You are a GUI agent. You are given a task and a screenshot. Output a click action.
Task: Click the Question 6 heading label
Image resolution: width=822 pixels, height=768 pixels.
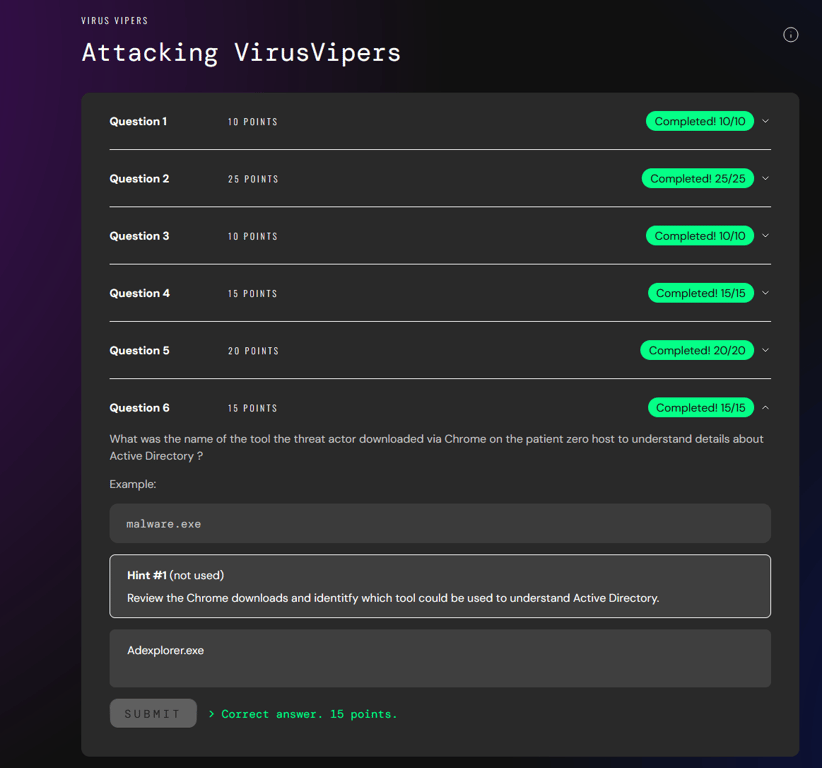pyautogui.click(x=139, y=408)
